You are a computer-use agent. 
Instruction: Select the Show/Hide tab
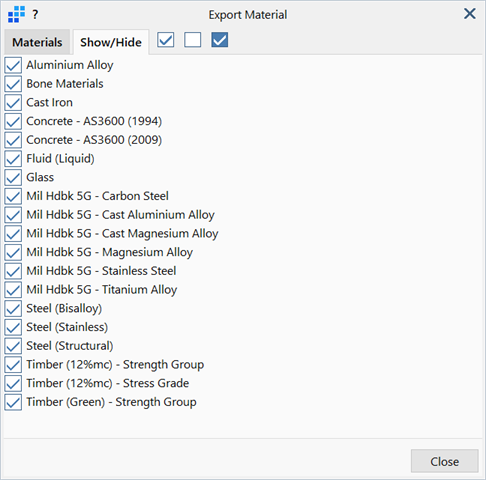[111, 42]
